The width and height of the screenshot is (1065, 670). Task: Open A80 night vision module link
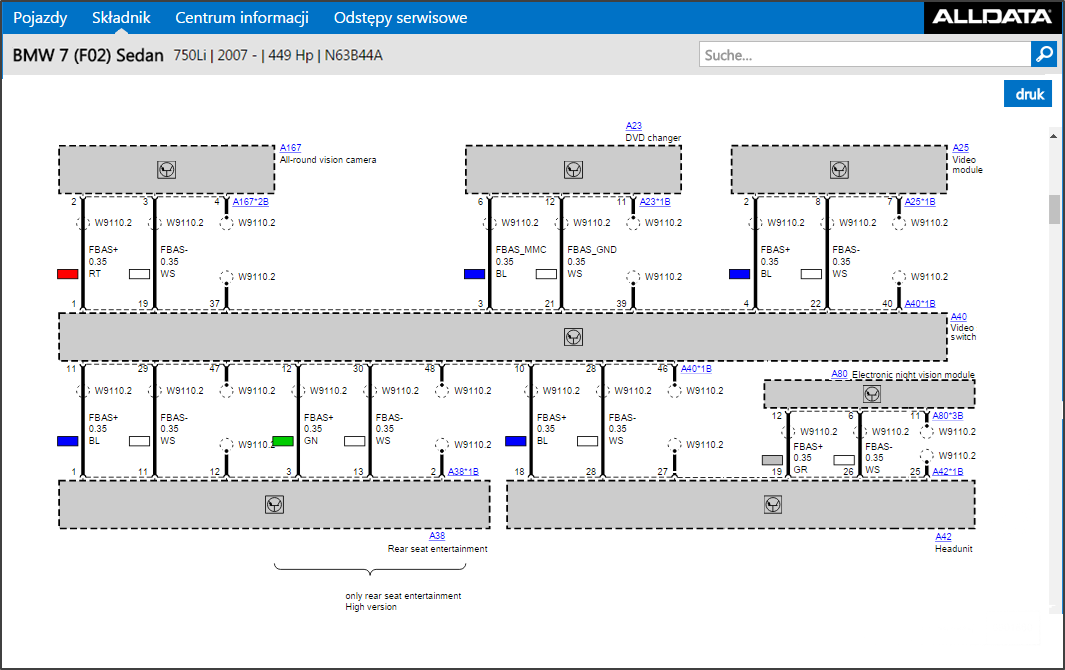click(840, 374)
